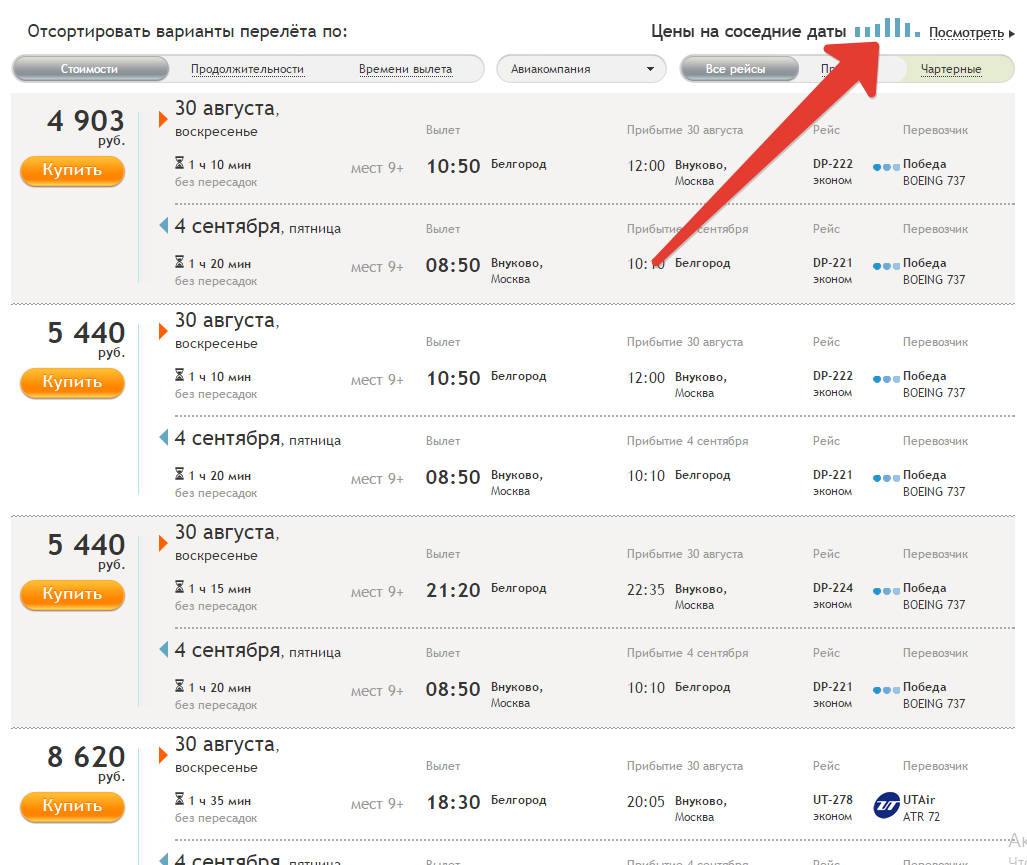Click the neighboring dates price bar chart icon
The image size is (1027, 865).
[x=887, y=29]
